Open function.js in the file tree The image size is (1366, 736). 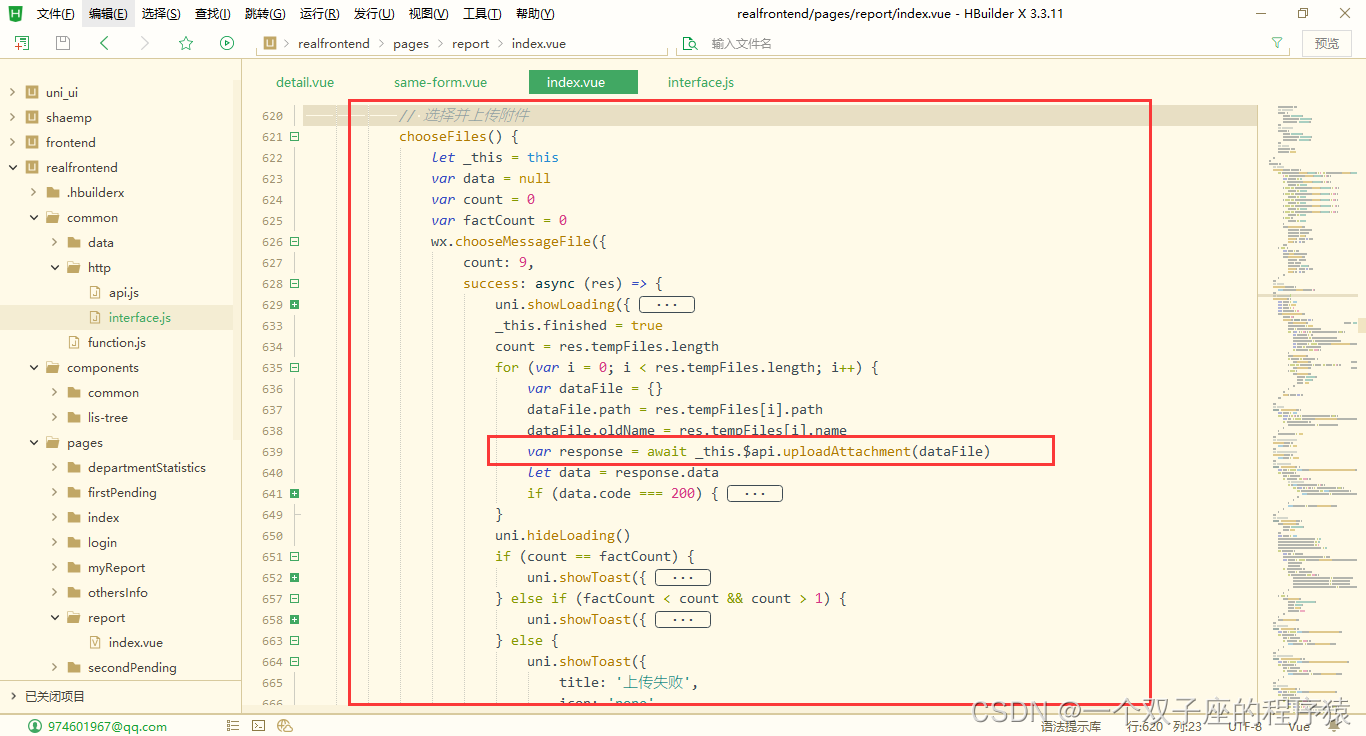[116, 342]
